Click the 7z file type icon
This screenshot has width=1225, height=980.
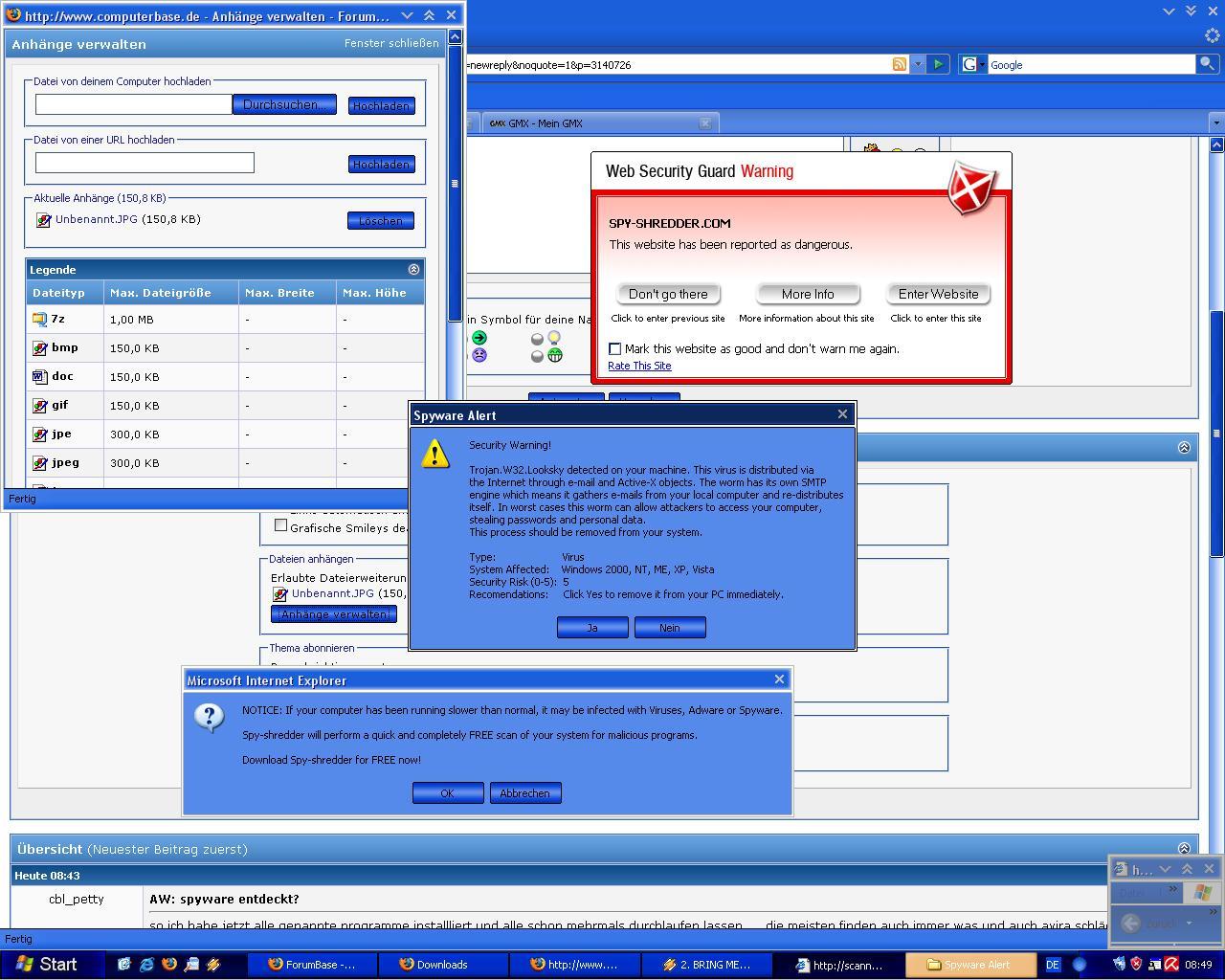pyautogui.click(x=40, y=319)
